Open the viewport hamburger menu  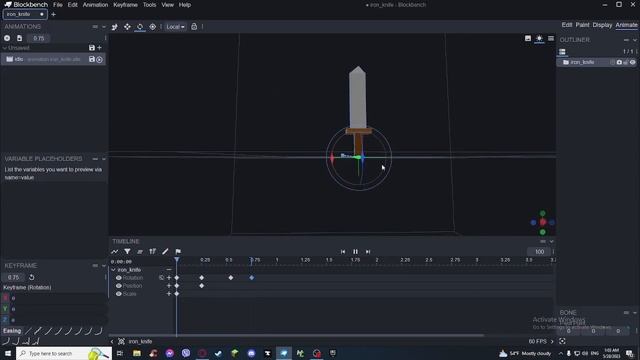[551, 38]
